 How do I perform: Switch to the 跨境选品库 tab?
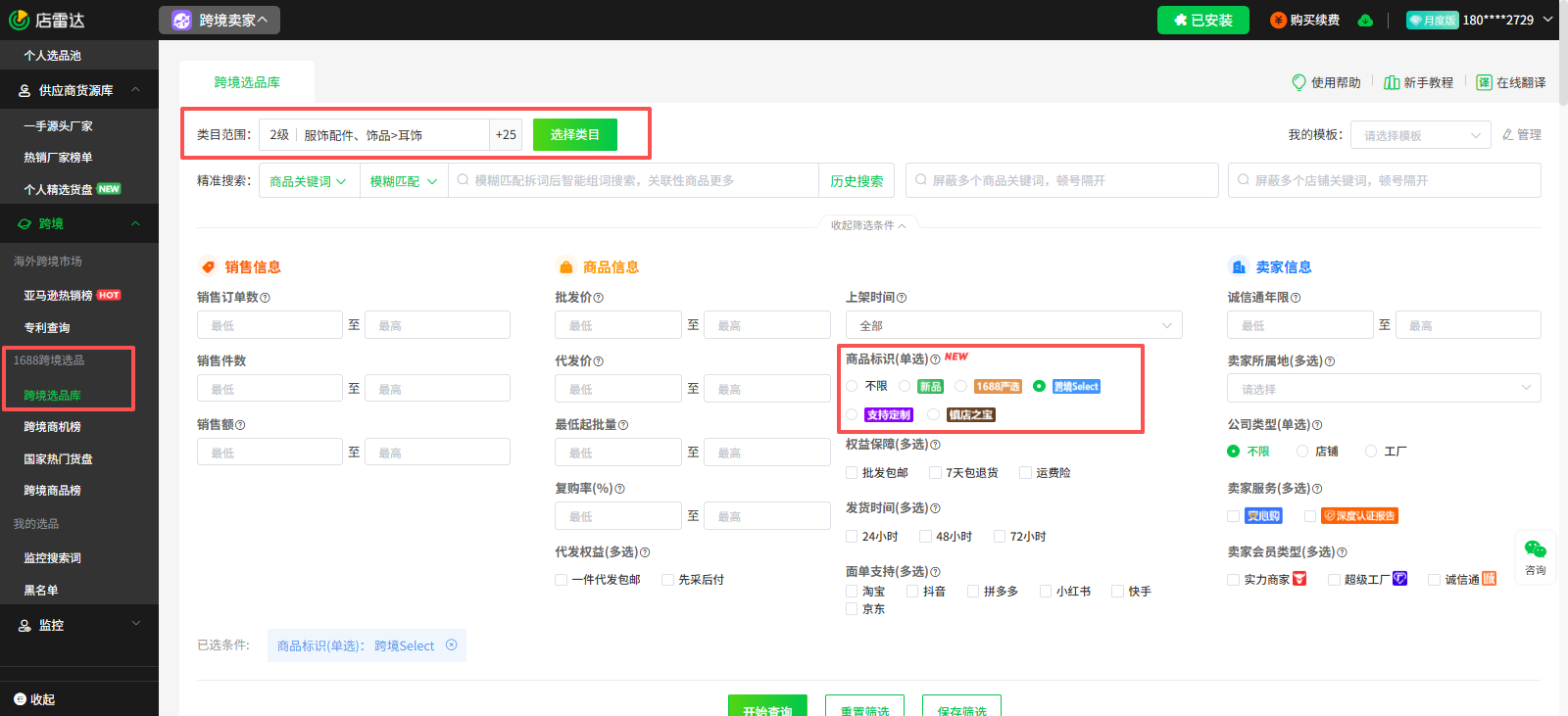point(247,82)
